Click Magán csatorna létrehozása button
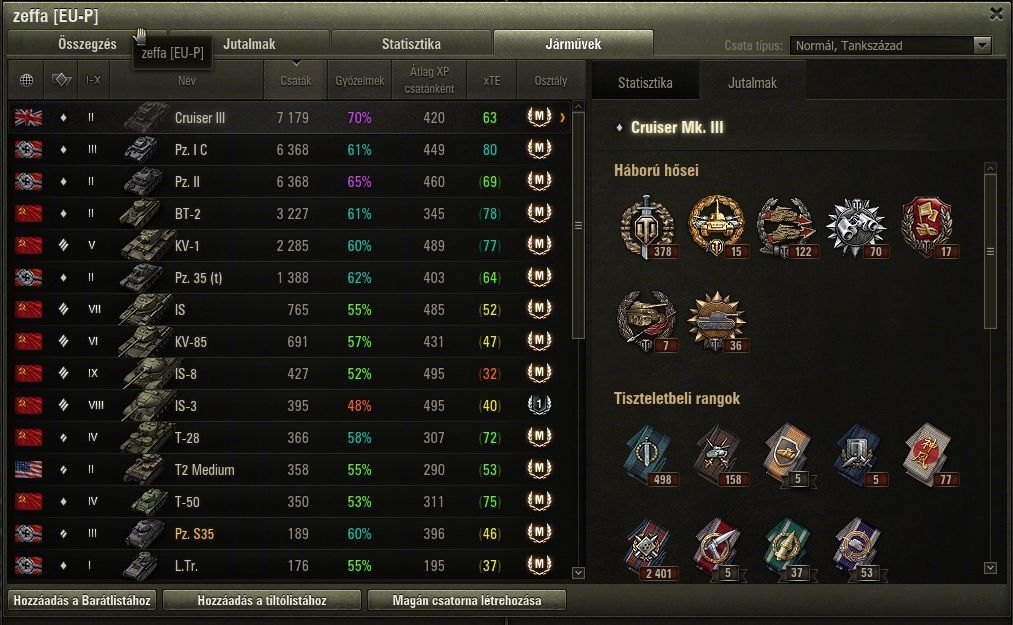1013x625 pixels. click(466, 600)
